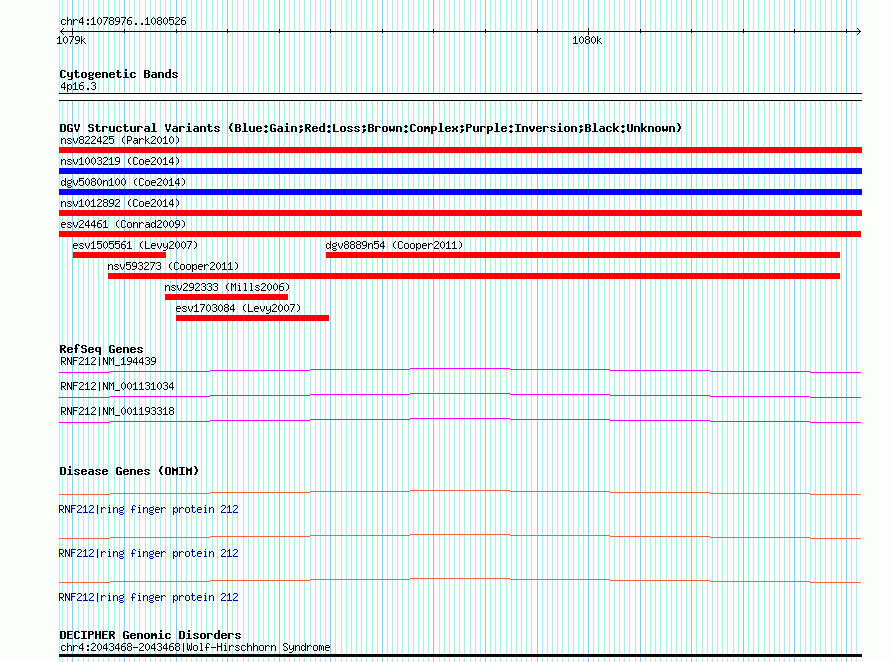Click the nsv1003219 (Coe2014) label
Image resolution: width=890 pixels, height=662 pixels.
(120, 161)
